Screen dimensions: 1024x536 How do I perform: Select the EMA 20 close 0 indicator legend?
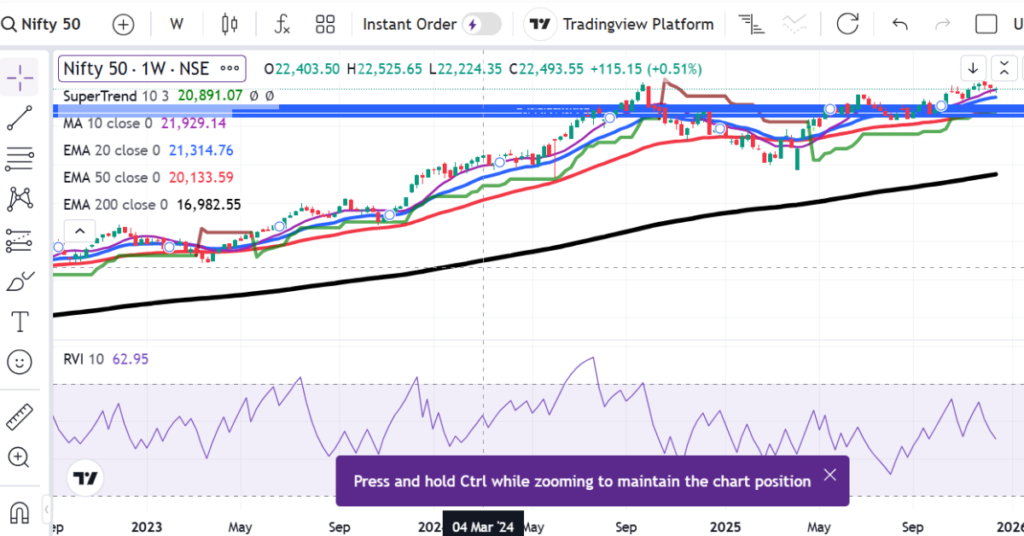coord(111,151)
